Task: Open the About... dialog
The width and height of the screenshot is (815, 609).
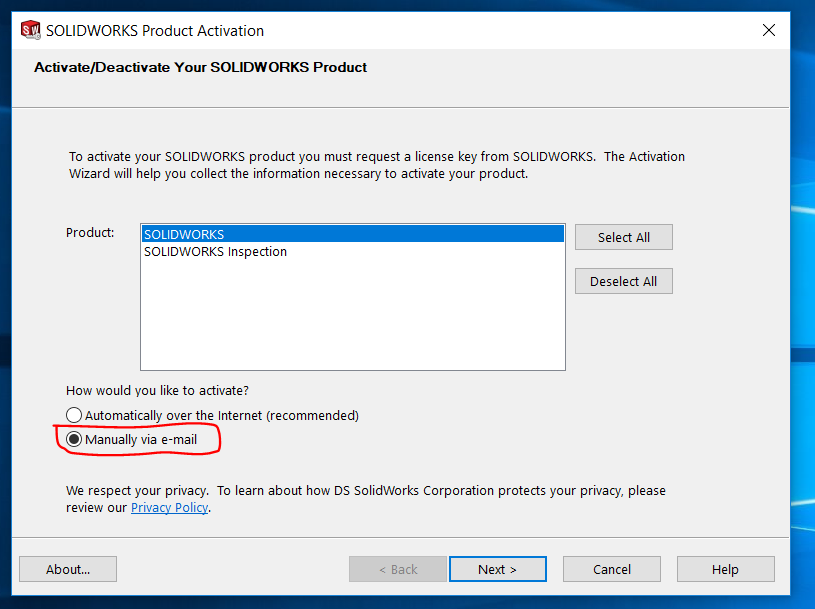Action: [68, 569]
